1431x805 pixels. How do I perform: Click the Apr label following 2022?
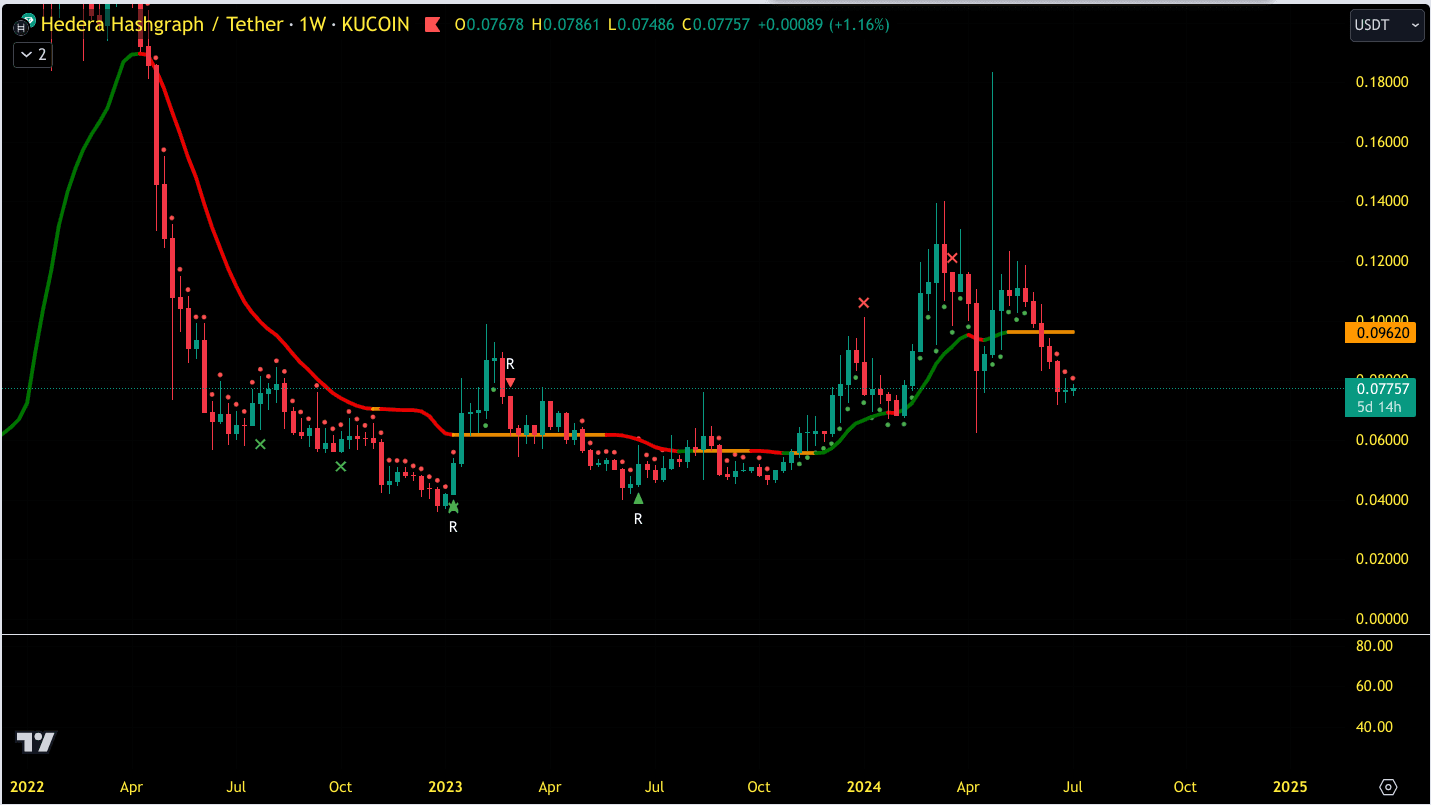pyautogui.click(x=131, y=787)
